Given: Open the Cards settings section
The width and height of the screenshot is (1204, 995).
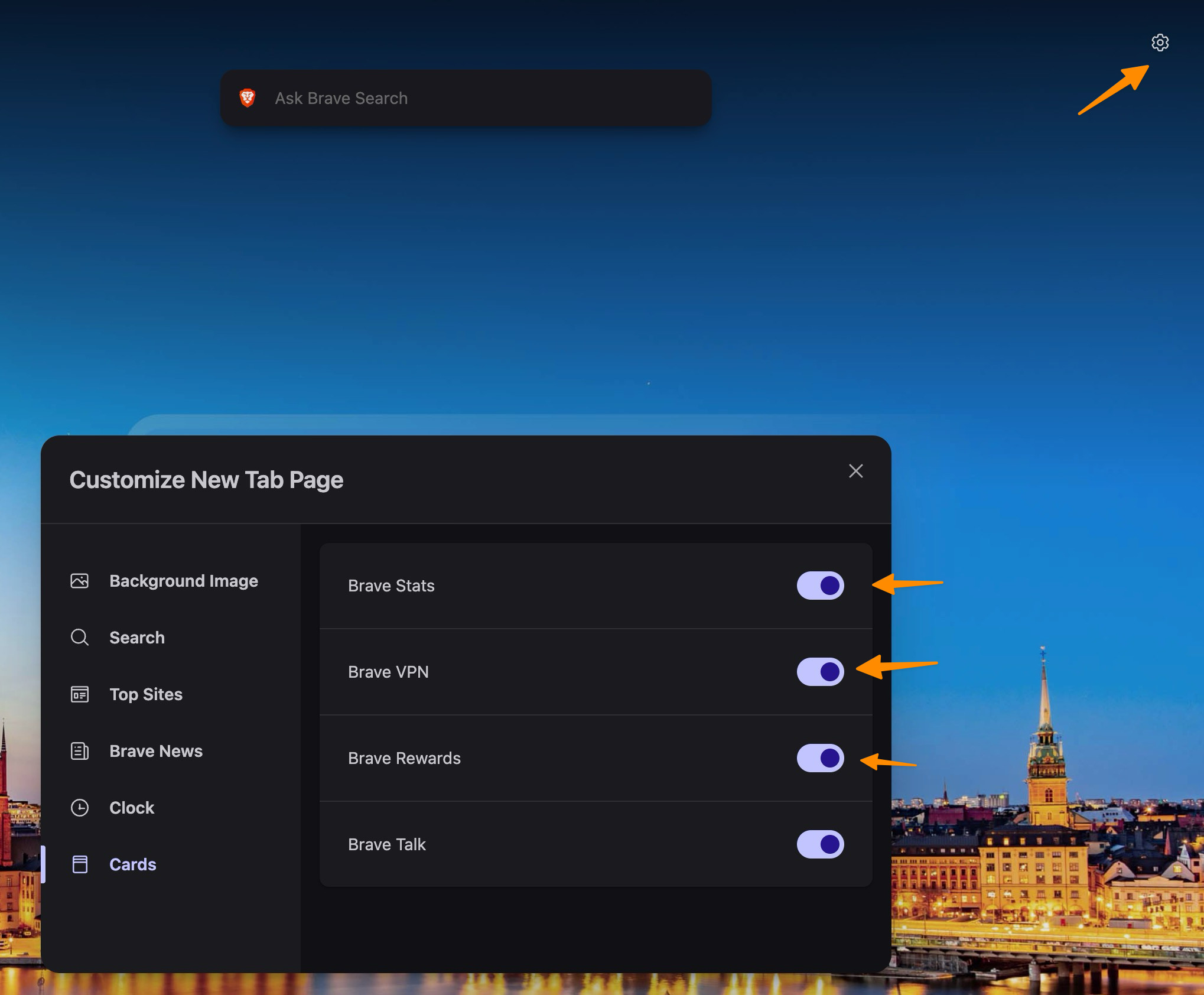Looking at the screenshot, I should pos(132,864).
